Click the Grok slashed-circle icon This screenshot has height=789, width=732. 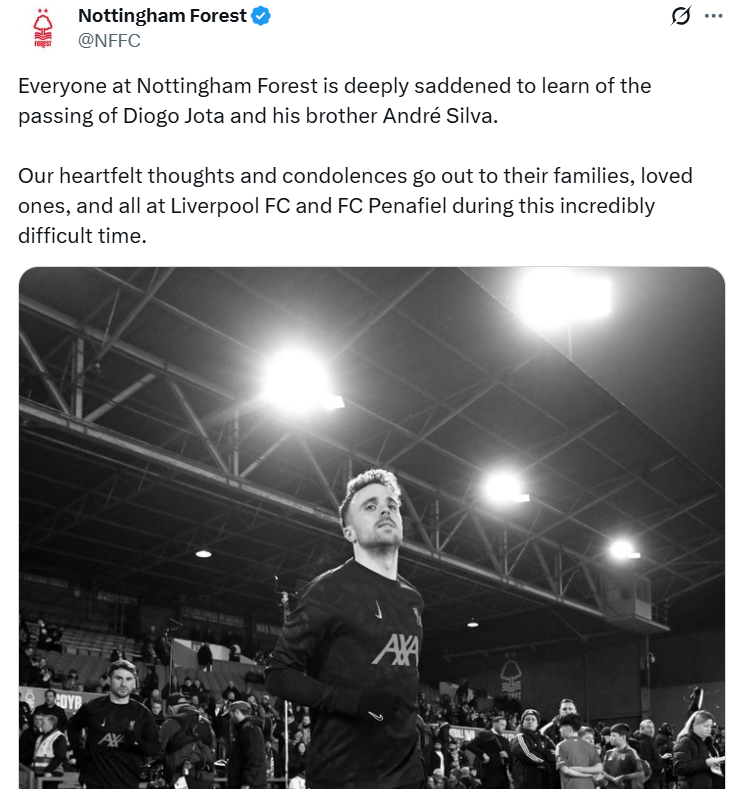681,16
